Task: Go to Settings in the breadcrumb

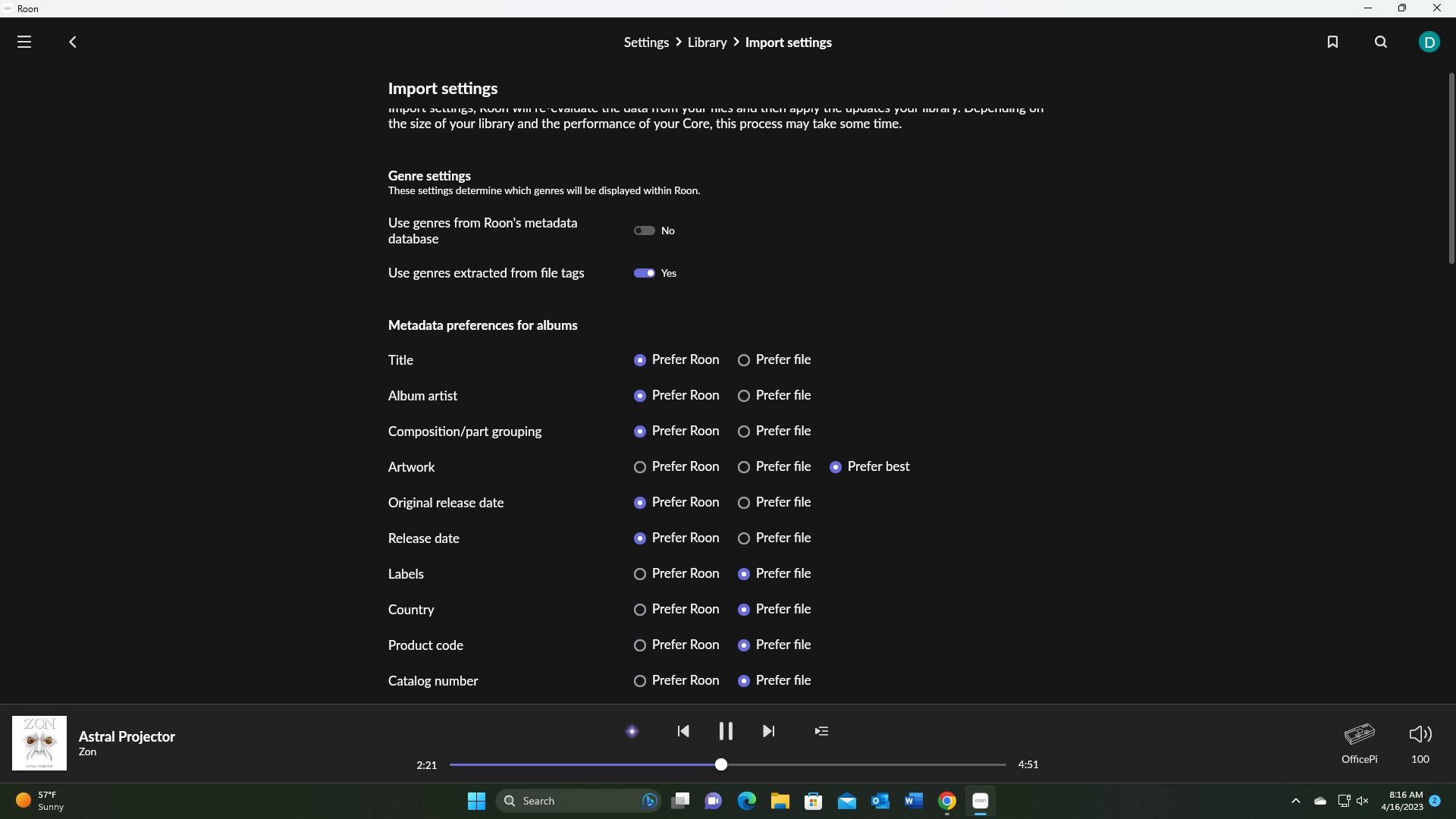Action: click(x=646, y=42)
